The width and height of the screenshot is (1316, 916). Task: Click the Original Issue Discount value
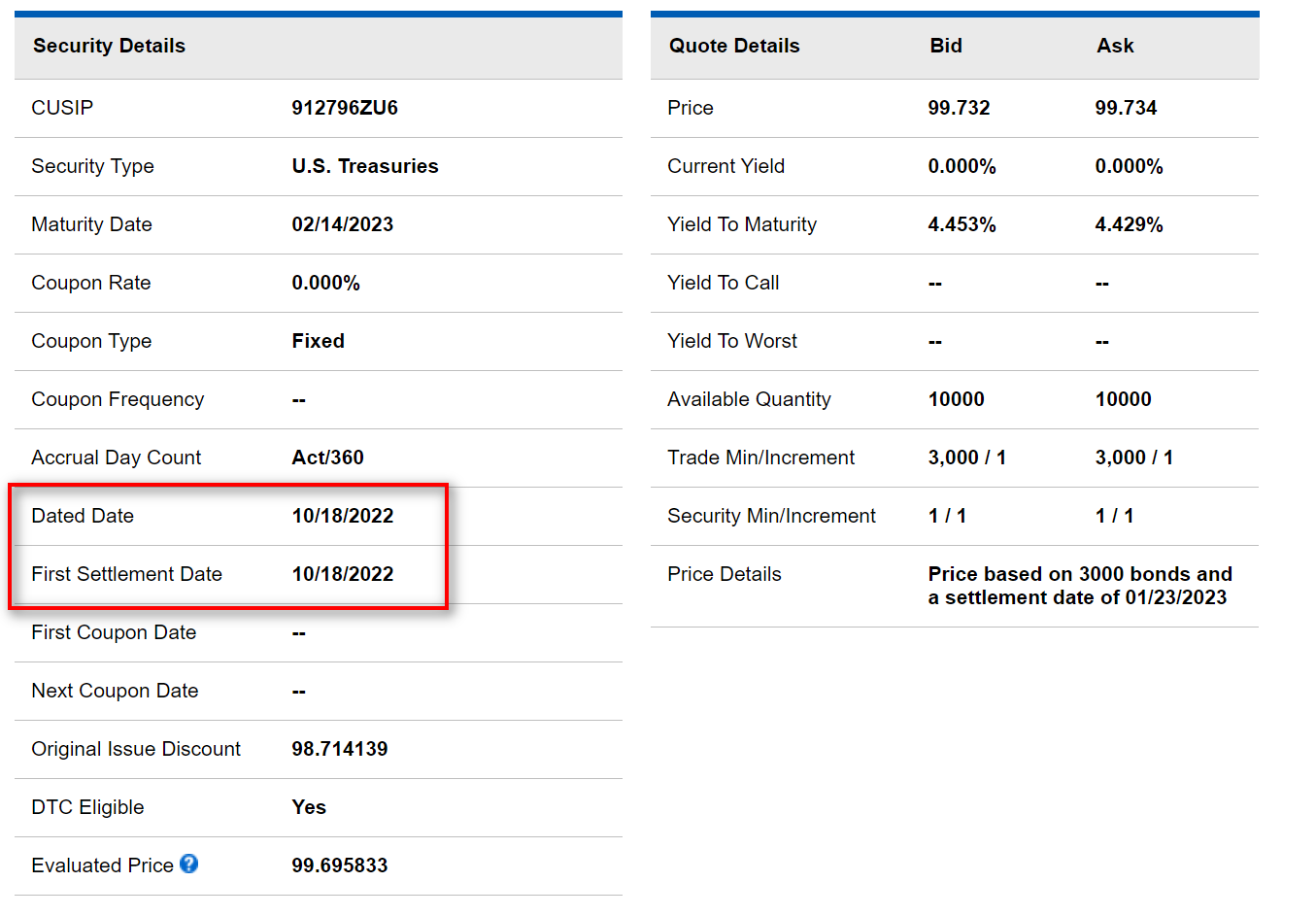click(x=337, y=749)
